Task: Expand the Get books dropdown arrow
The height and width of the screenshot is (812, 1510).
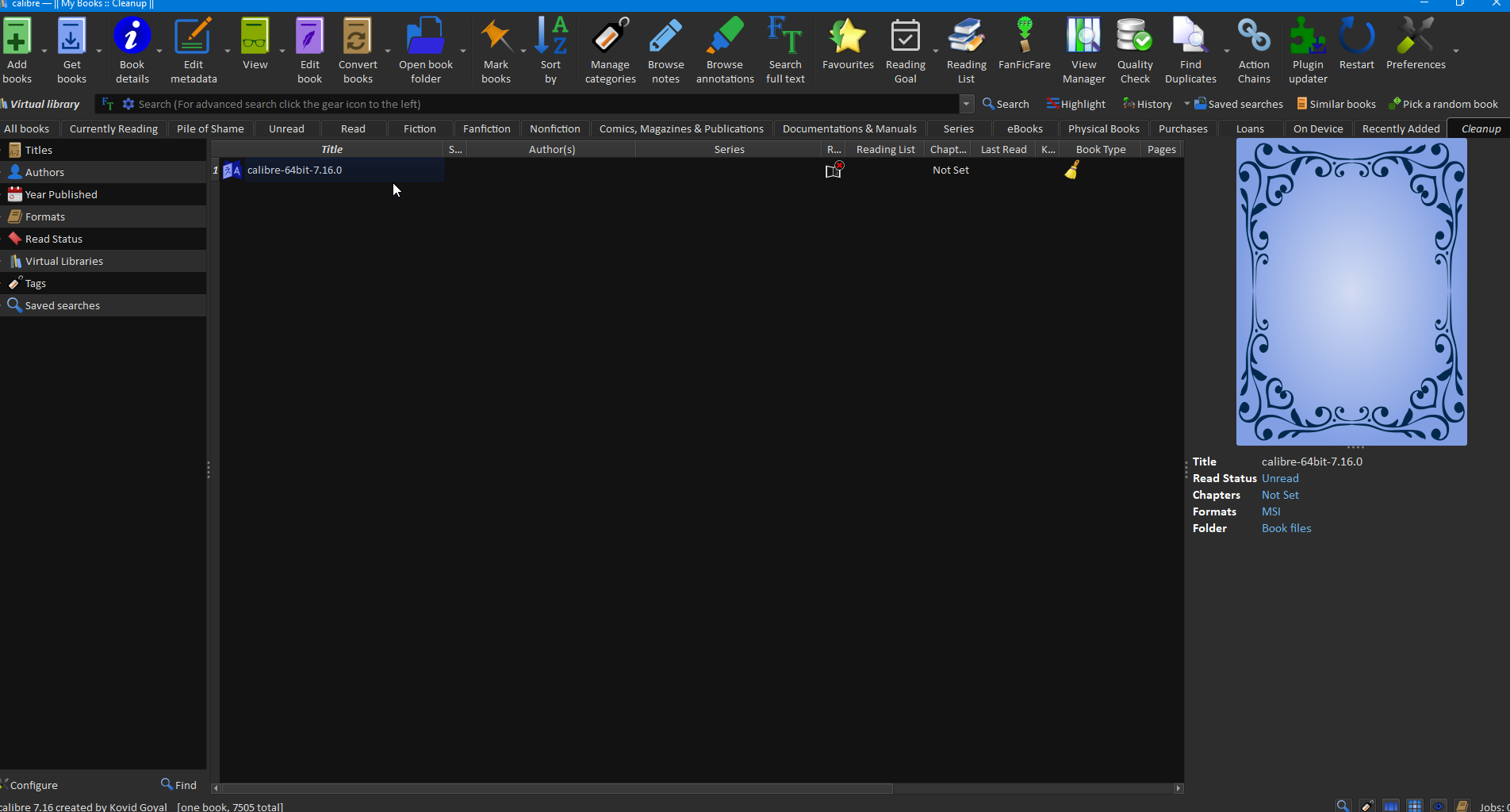Action: click(x=99, y=51)
